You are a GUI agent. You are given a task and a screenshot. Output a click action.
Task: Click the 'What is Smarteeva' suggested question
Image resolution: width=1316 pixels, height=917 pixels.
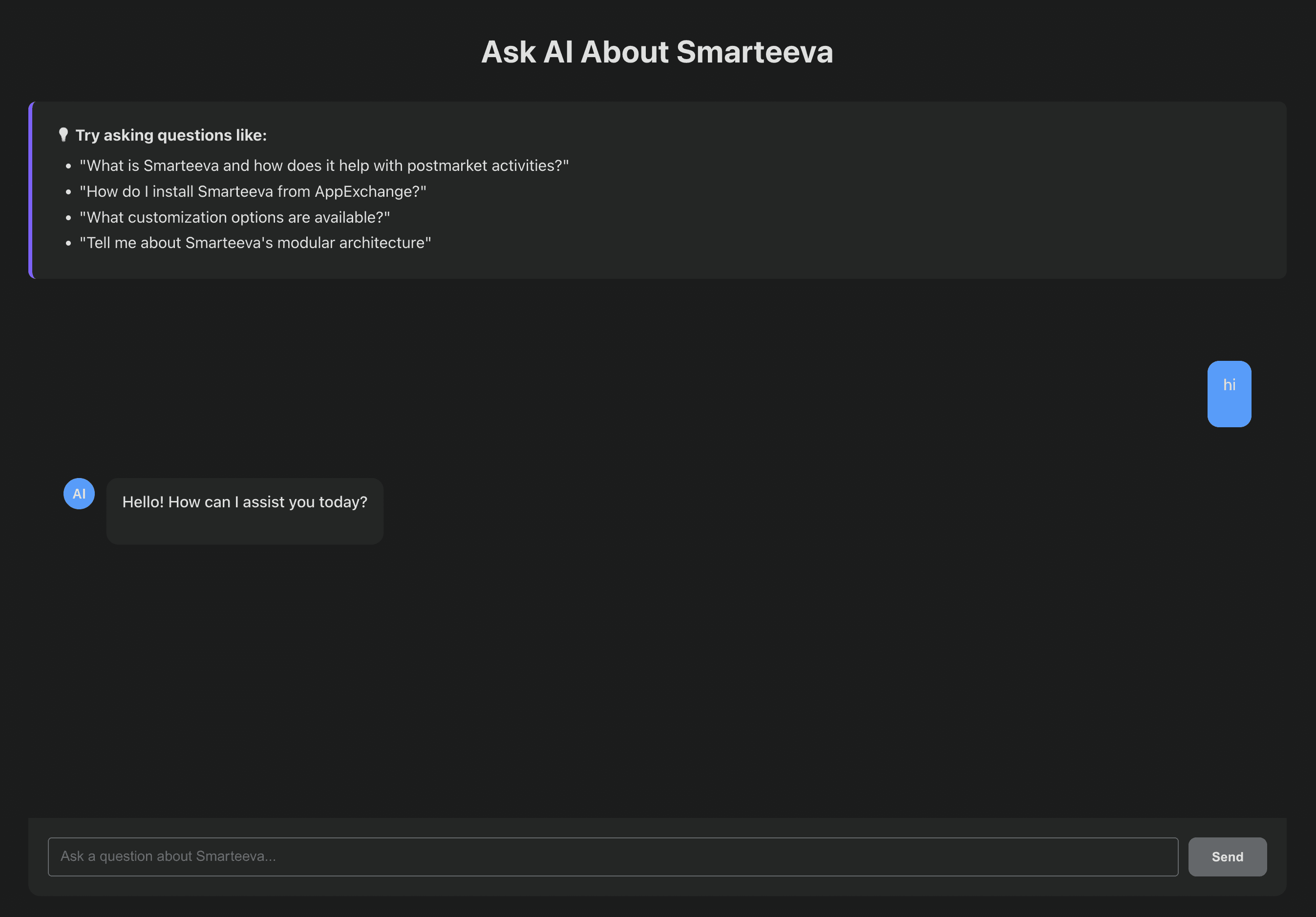point(324,166)
